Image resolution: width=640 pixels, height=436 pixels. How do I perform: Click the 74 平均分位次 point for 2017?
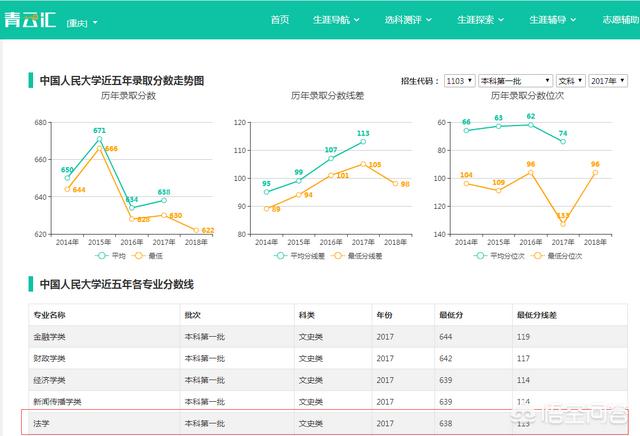[563, 142]
